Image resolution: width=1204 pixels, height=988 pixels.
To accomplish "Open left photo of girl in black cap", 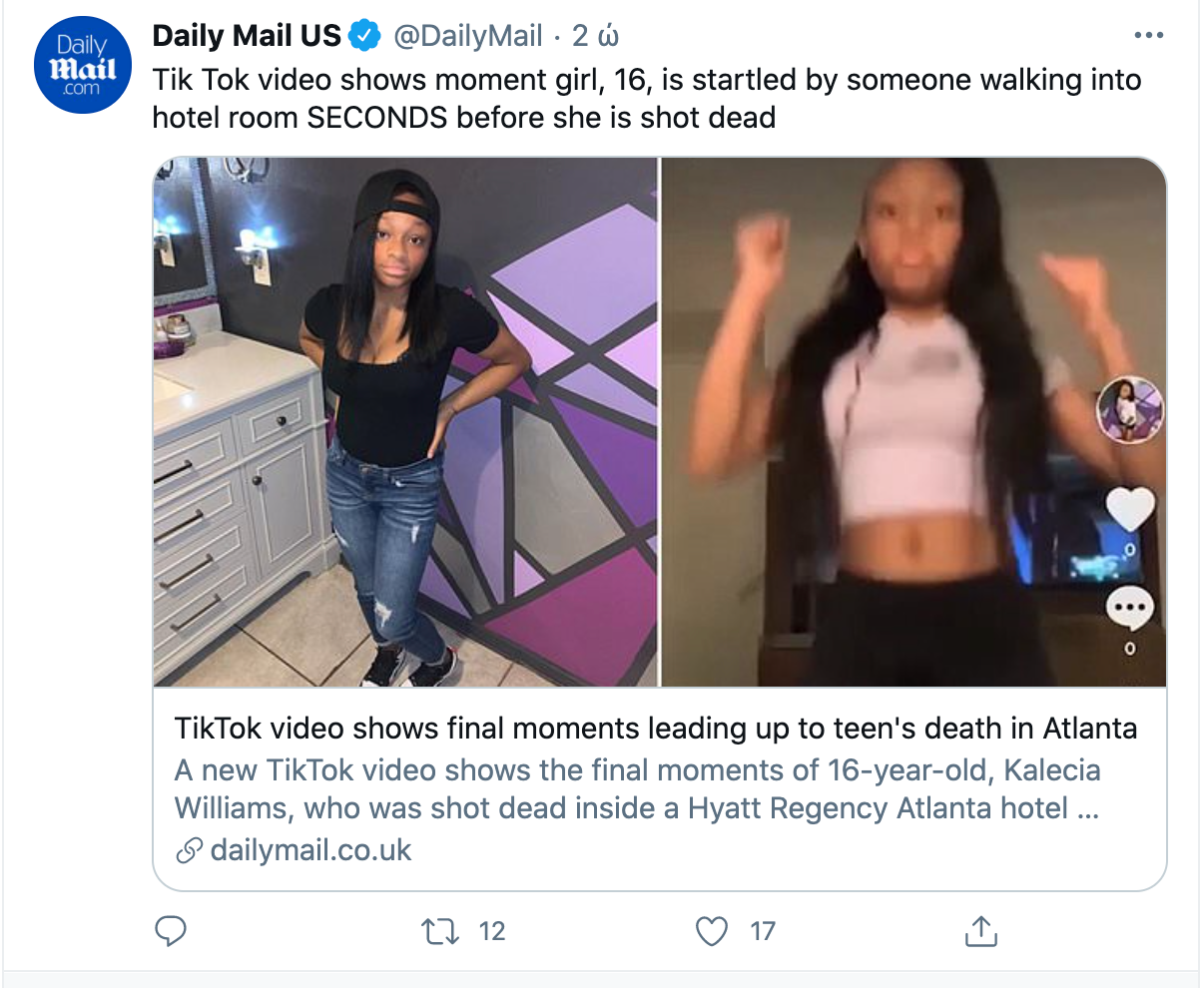I will pyautogui.click(x=405, y=422).
